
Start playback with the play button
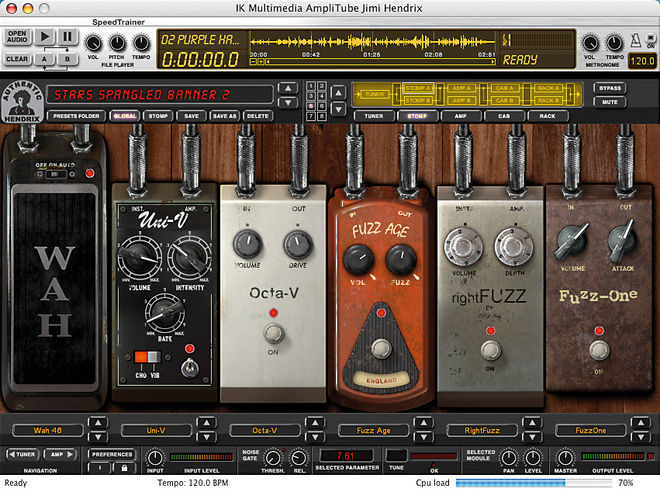click(x=45, y=37)
